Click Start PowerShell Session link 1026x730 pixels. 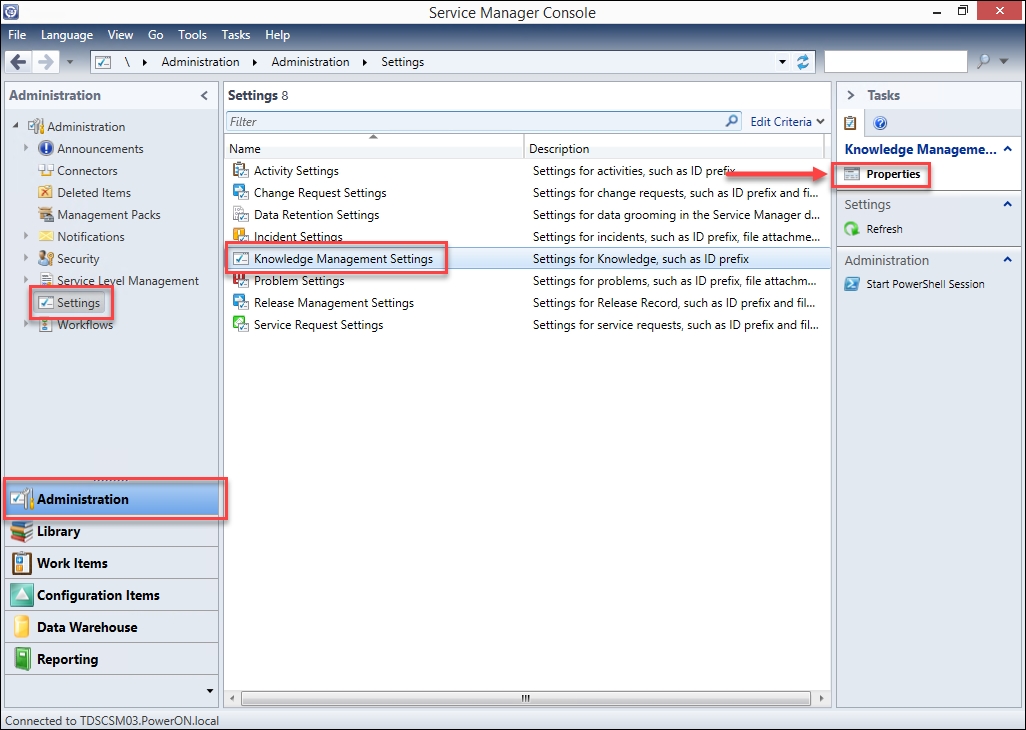(x=925, y=284)
